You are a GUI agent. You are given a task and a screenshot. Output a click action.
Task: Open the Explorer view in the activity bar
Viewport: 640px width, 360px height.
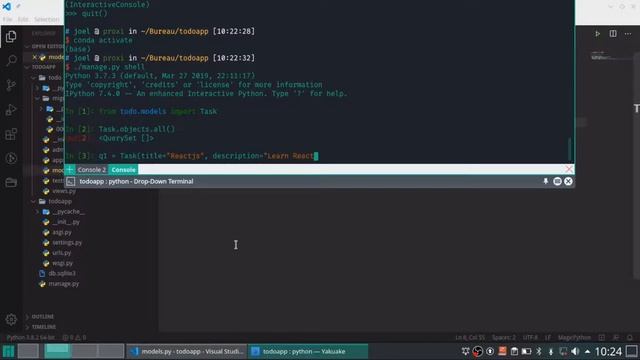(11, 37)
